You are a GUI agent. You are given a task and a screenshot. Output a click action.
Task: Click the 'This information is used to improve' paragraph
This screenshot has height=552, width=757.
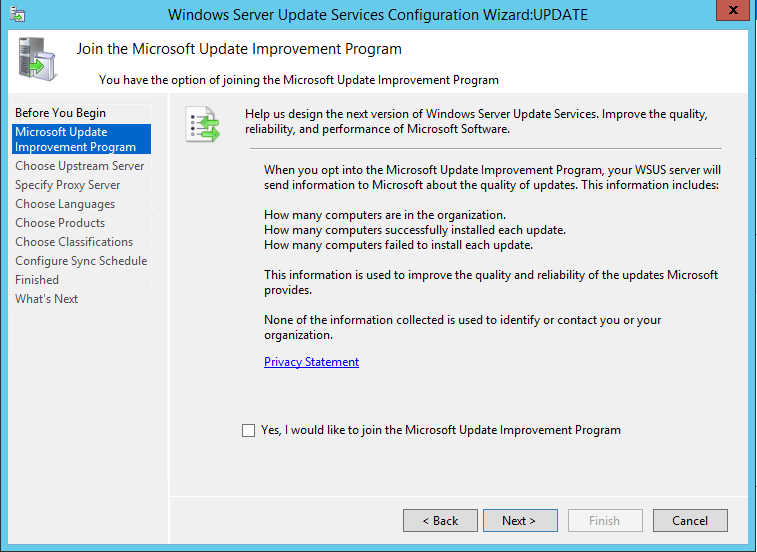tap(491, 283)
